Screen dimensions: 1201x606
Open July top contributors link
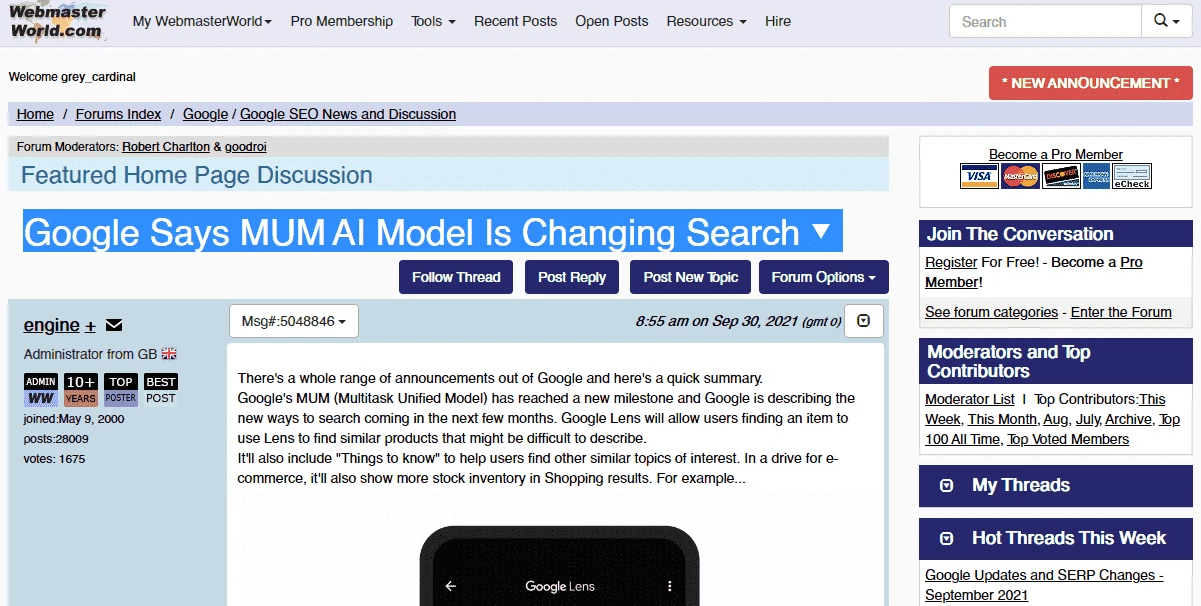coord(1088,419)
